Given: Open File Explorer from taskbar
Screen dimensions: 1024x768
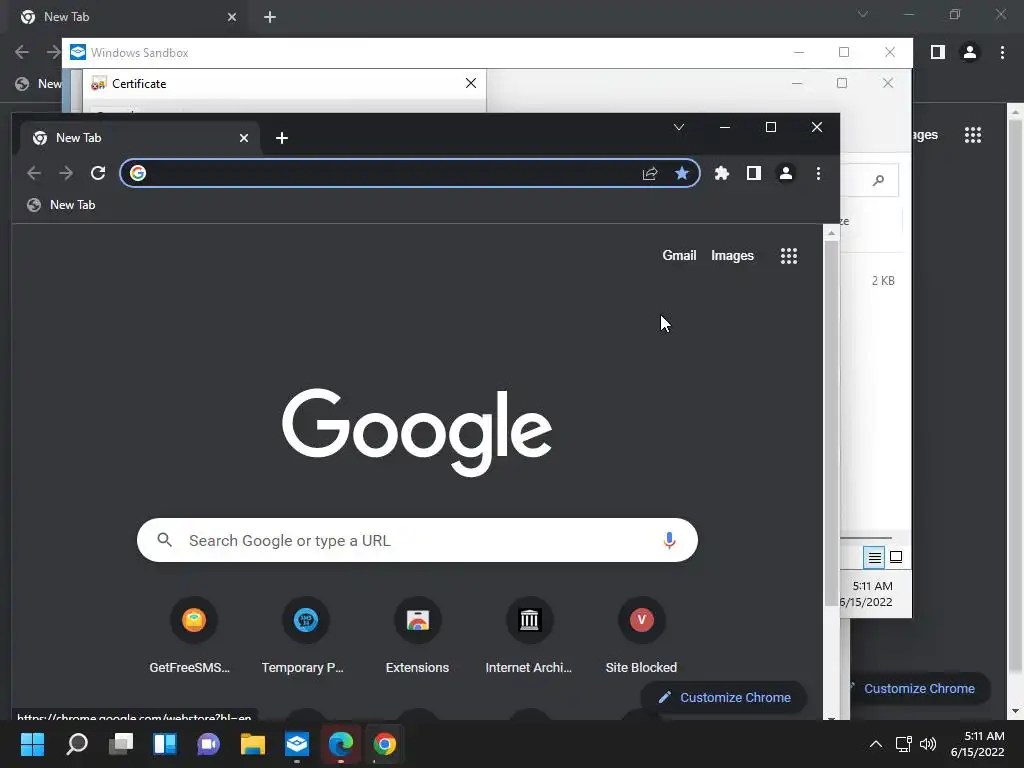Looking at the screenshot, I should click(253, 744).
